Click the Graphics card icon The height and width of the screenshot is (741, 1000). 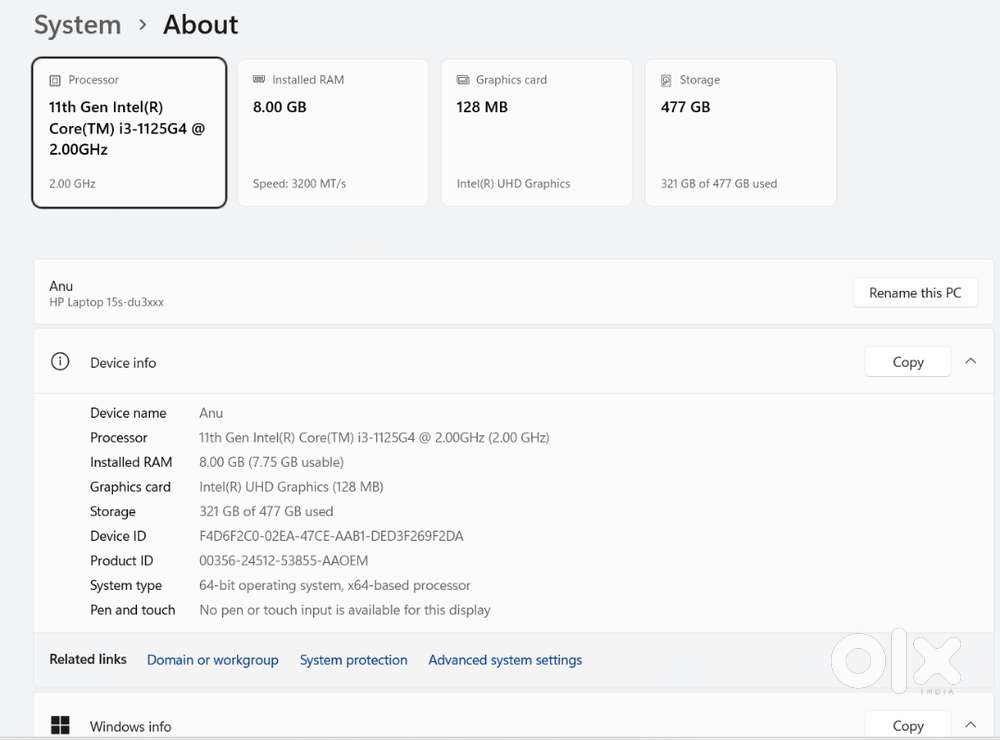pos(462,80)
